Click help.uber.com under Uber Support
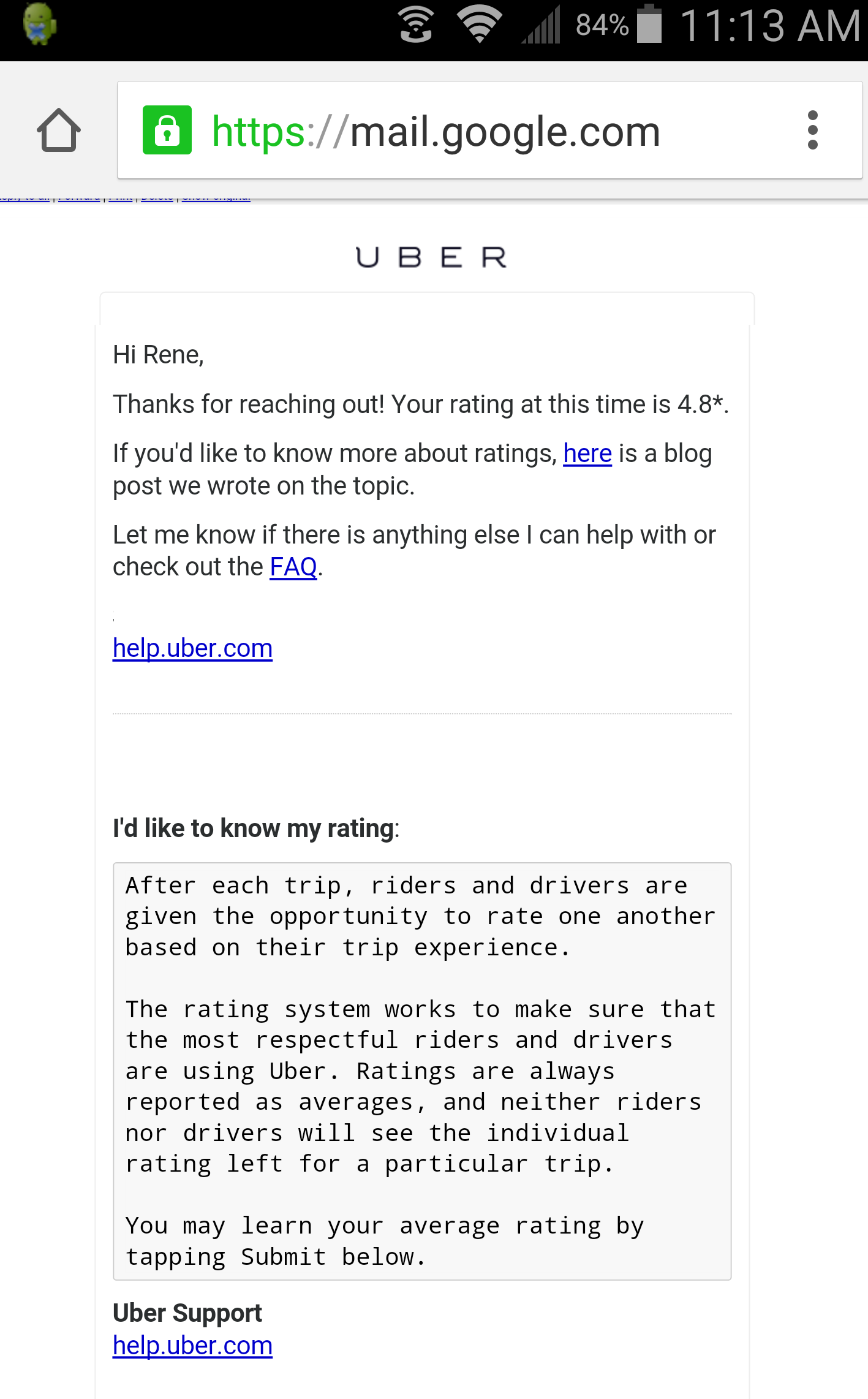Image resolution: width=868 pixels, height=1399 pixels. (x=192, y=1345)
